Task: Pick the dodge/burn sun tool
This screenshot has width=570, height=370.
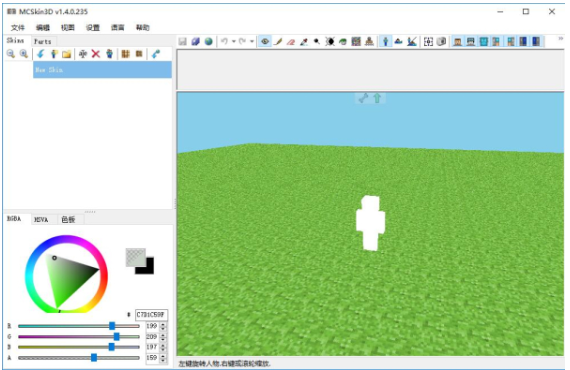Action: [330, 41]
